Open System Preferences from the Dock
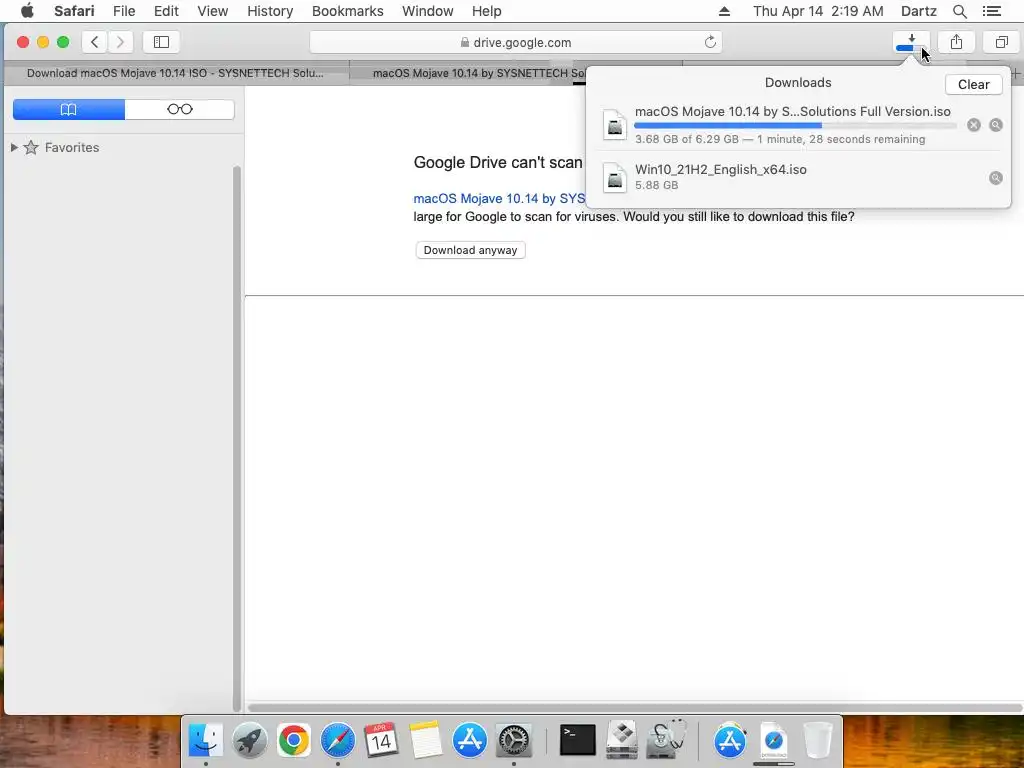 pyautogui.click(x=514, y=741)
